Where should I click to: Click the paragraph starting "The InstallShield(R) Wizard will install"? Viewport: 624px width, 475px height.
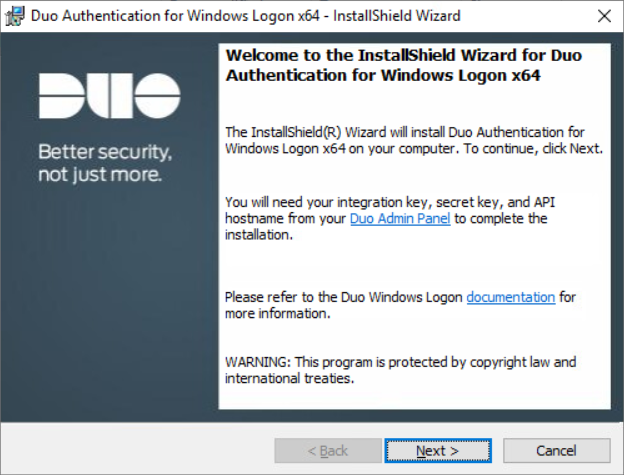[x=412, y=140]
